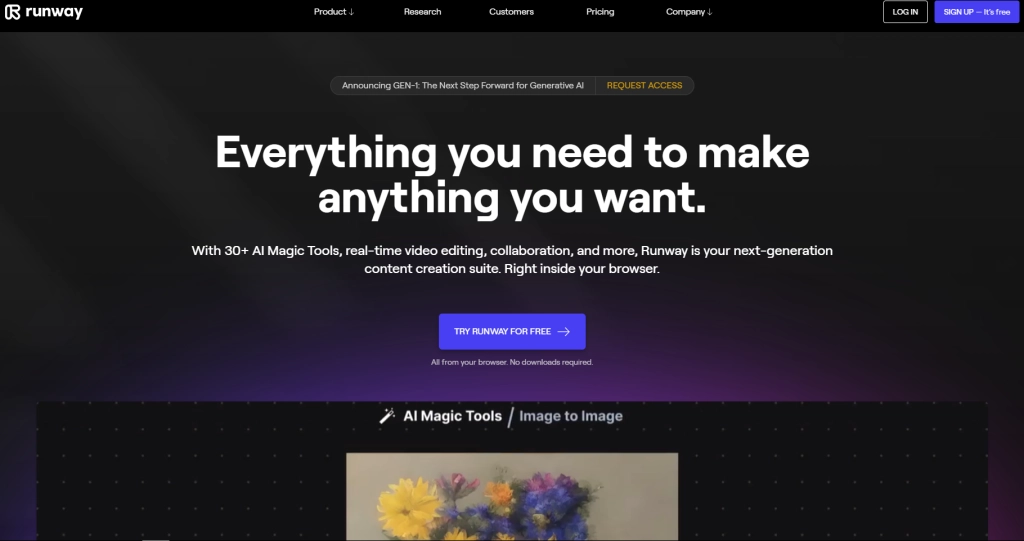
Task: Click the "No downloads required" caption
Action: coord(512,362)
